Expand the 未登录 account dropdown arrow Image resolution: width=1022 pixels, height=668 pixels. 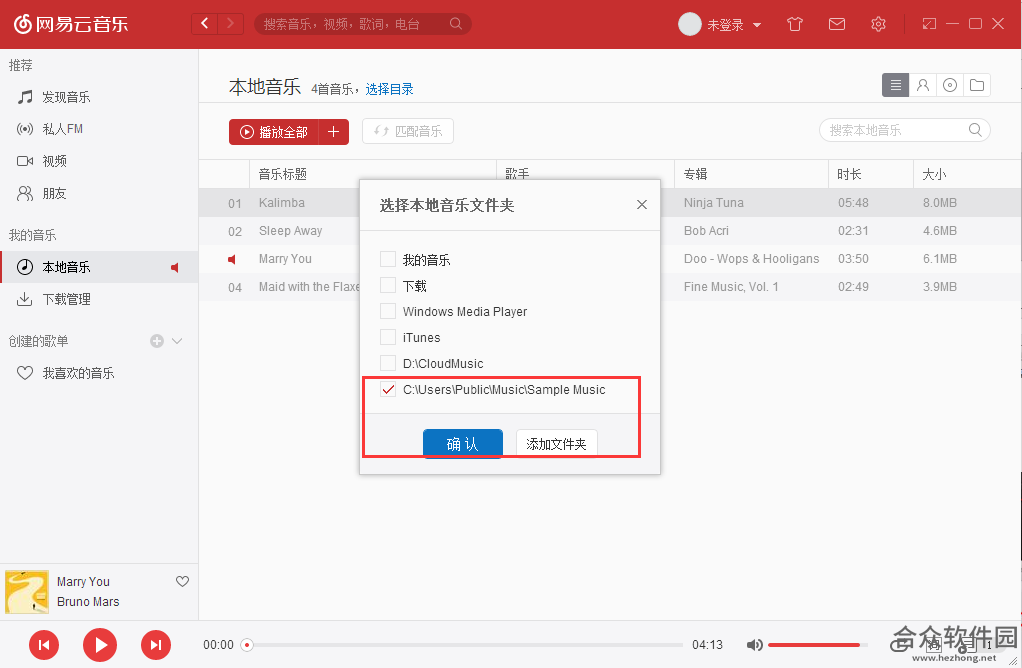(757, 25)
